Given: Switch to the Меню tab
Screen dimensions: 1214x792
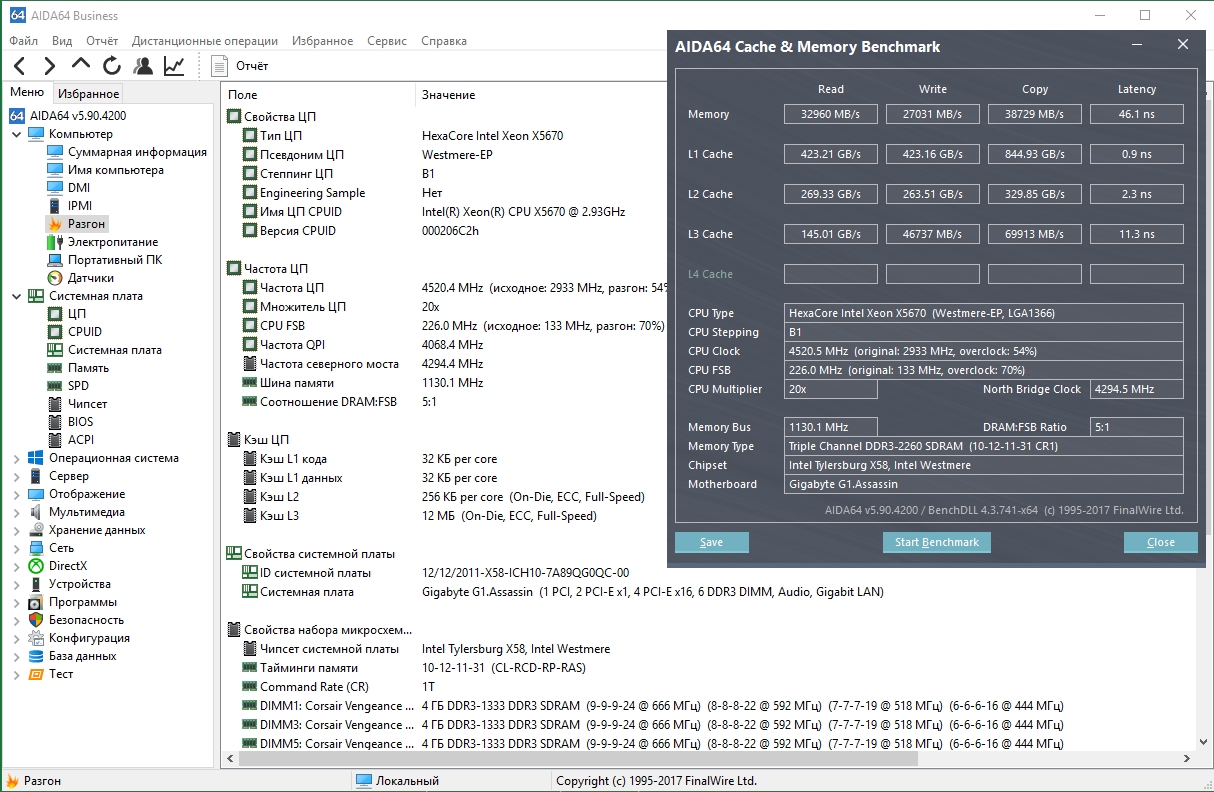Looking at the screenshot, I should pos(27,93).
